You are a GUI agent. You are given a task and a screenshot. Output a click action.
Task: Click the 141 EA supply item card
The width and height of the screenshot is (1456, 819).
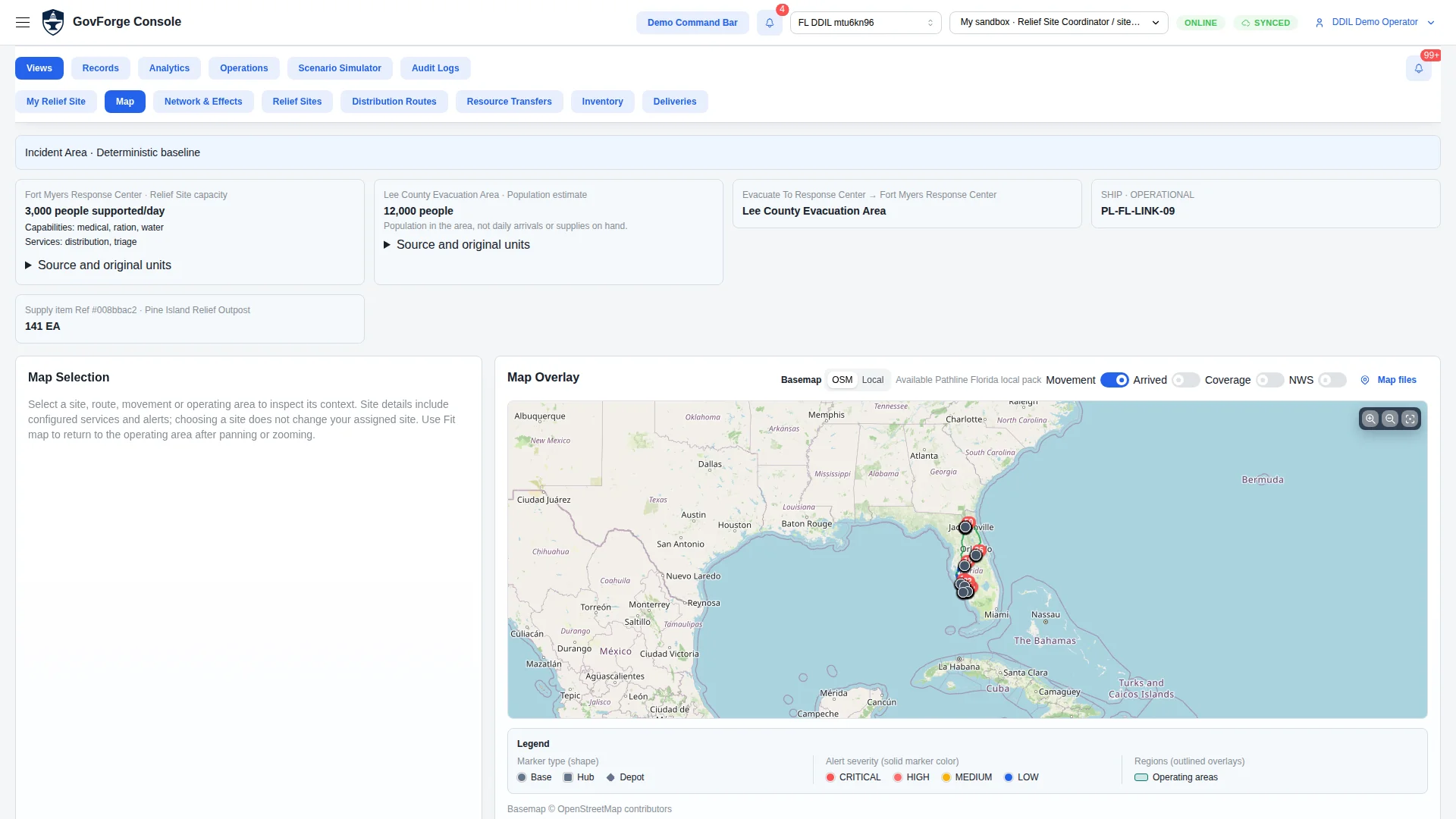point(190,318)
